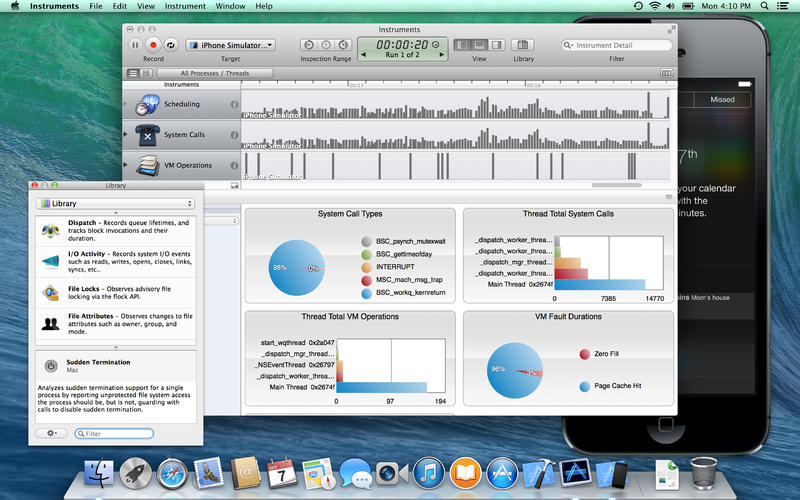The height and width of the screenshot is (500, 800).
Task: Open the Window menu
Action: pos(230,6)
